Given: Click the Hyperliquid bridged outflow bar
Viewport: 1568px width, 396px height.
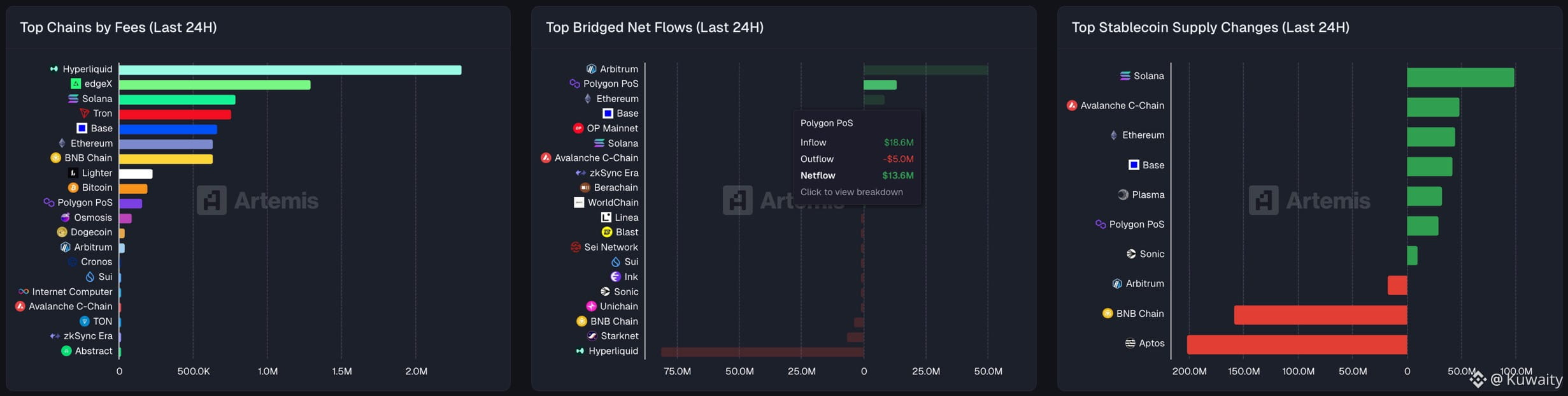Looking at the screenshot, I should click(x=762, y=352).
